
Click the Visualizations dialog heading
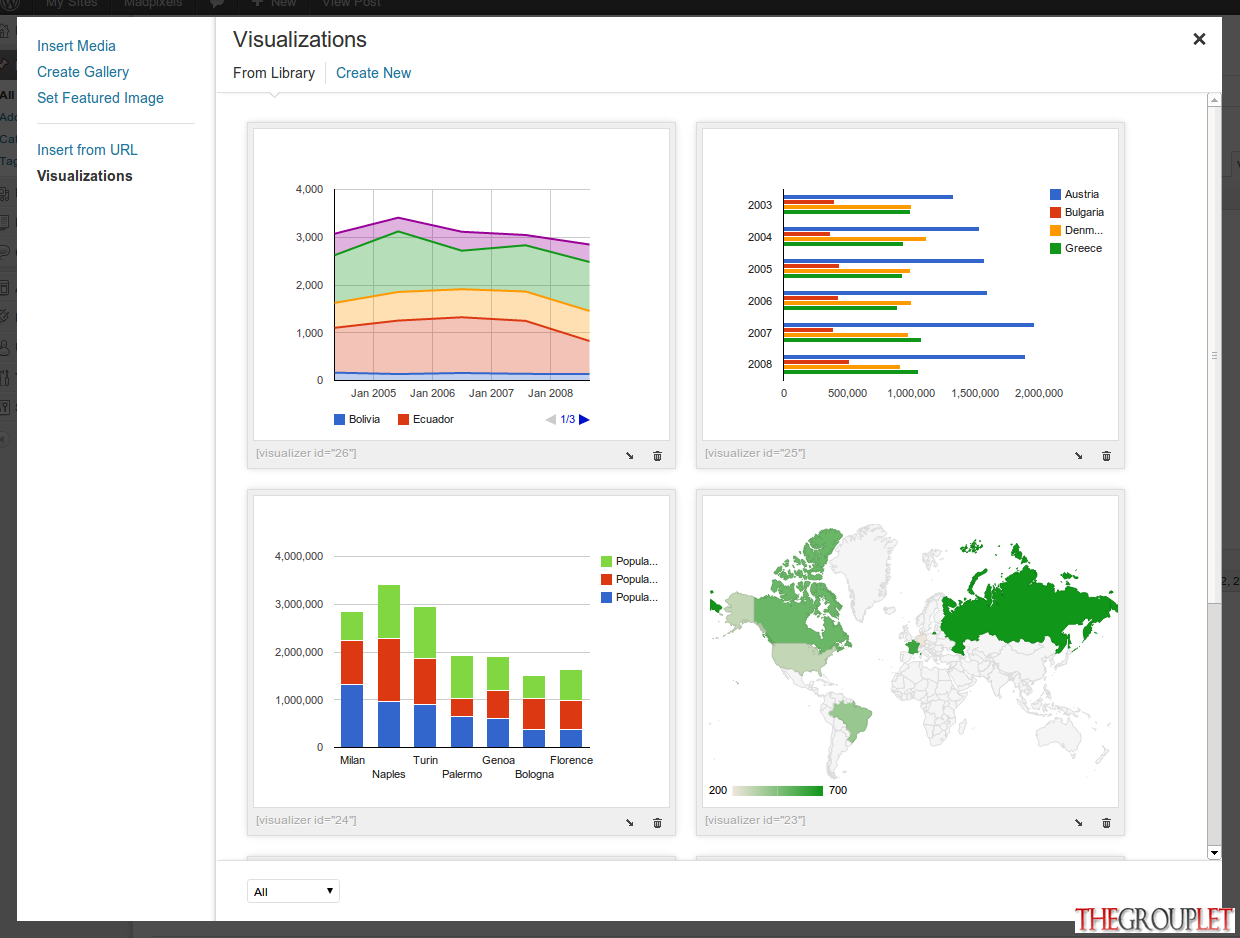(x=300, y=39)
